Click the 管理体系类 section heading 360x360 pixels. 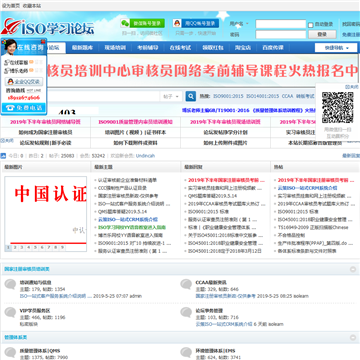pyautogui.click(x=16, y=337)
